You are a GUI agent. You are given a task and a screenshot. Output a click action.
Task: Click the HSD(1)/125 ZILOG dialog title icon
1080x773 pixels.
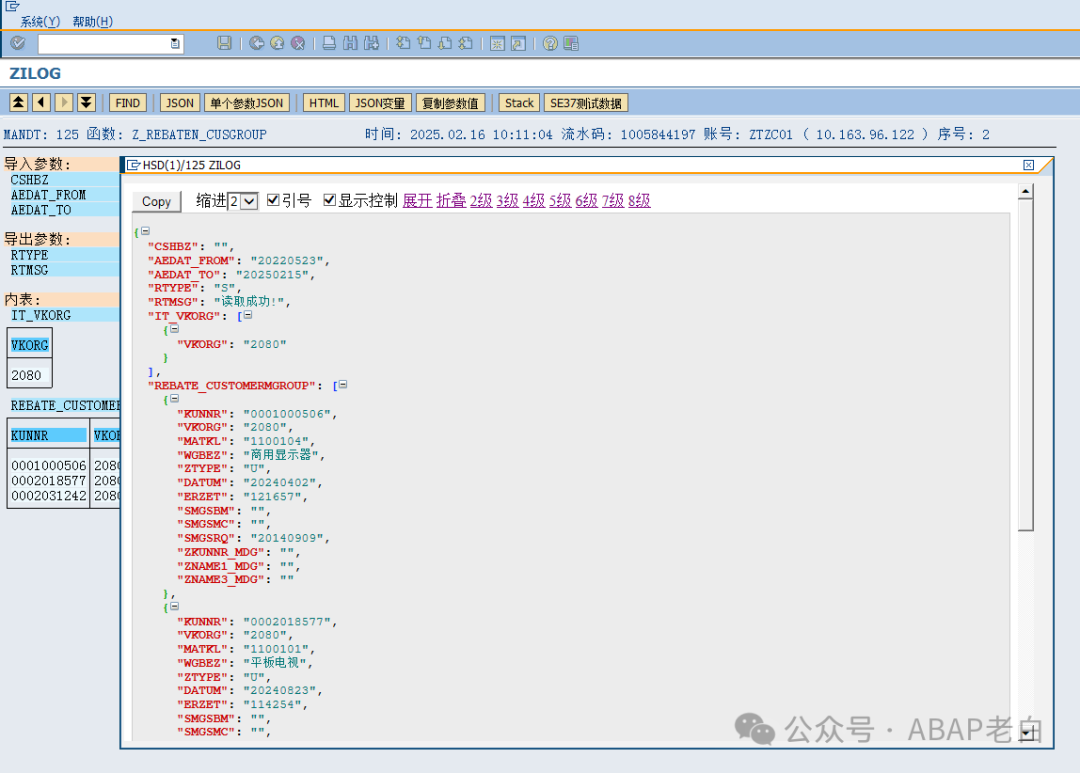point(134,165)
